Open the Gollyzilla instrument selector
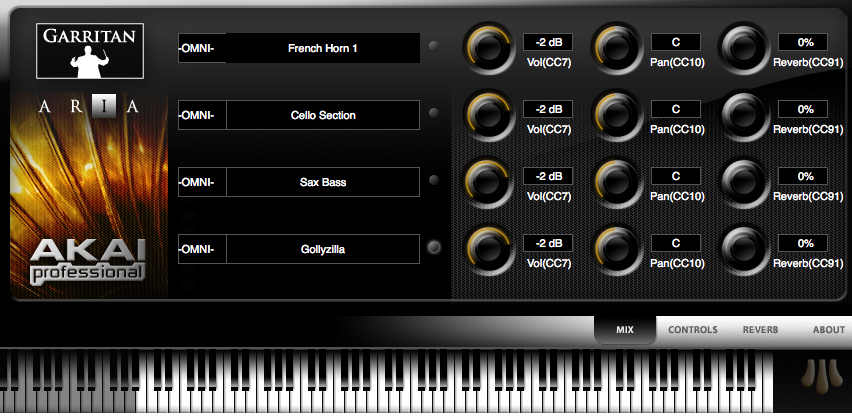Image resolution: width=852 pixels, height=416 pixels. tap(323, 249)
